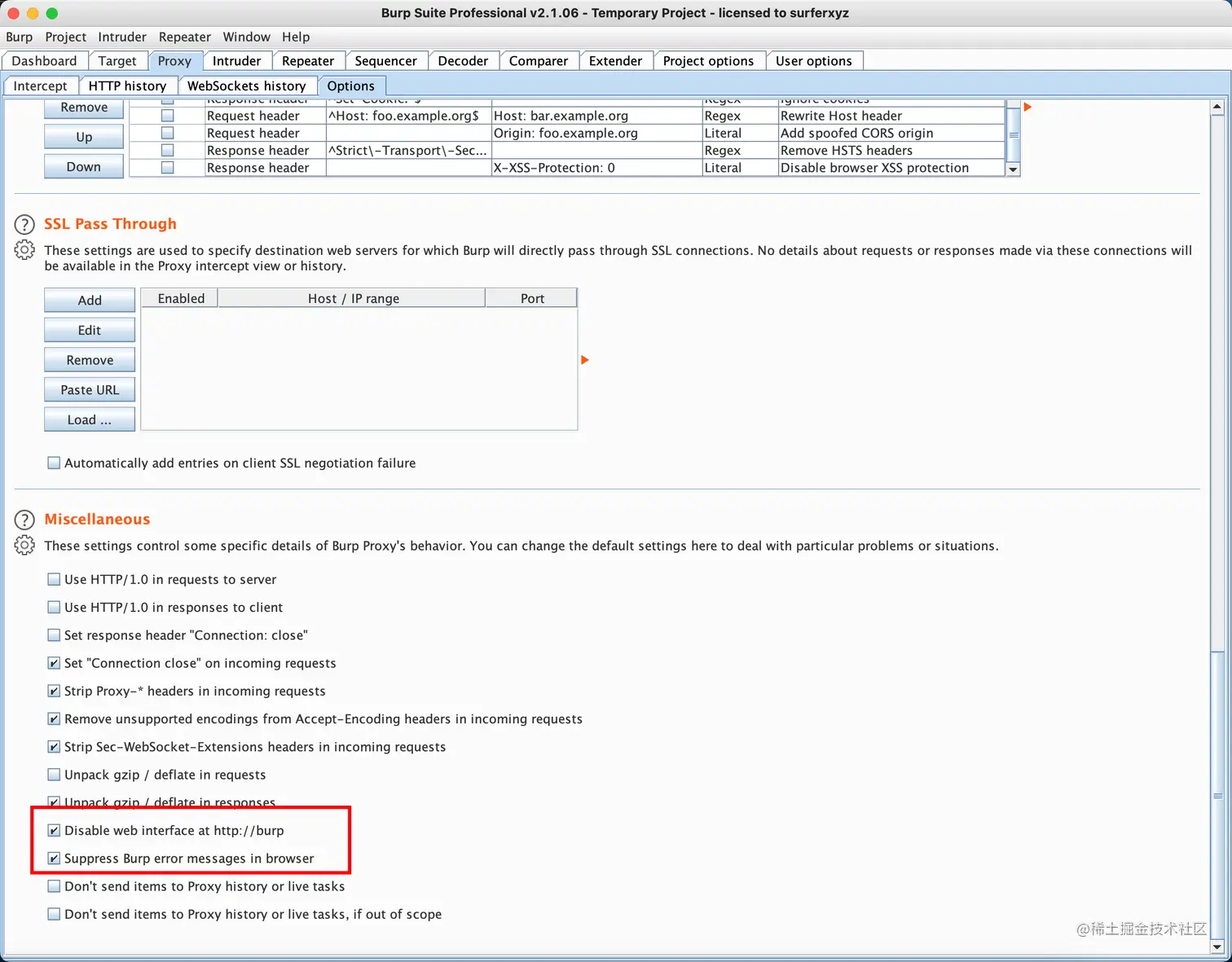Viewport: 1232px width, 962px height.
Task: Select the Proxy main tab
Action: [174, 61]
